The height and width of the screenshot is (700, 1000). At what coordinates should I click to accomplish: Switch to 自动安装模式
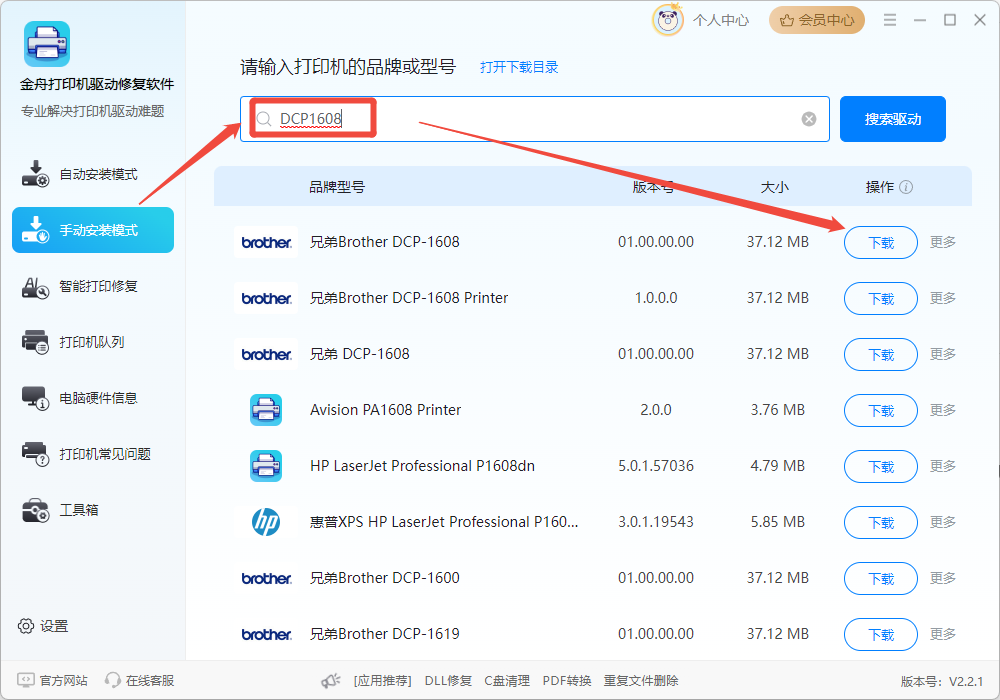93,174
